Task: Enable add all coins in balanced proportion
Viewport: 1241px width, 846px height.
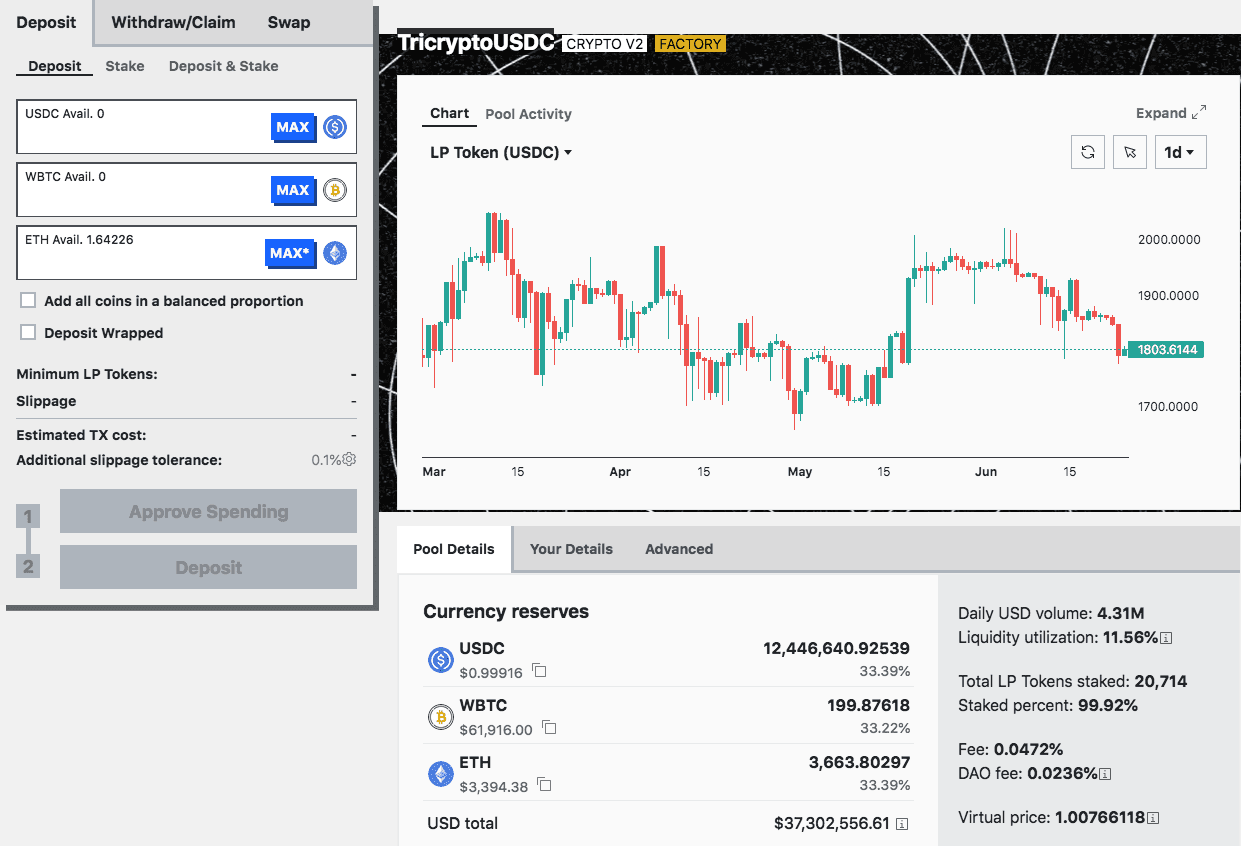Action: click(x=28, y=301)
